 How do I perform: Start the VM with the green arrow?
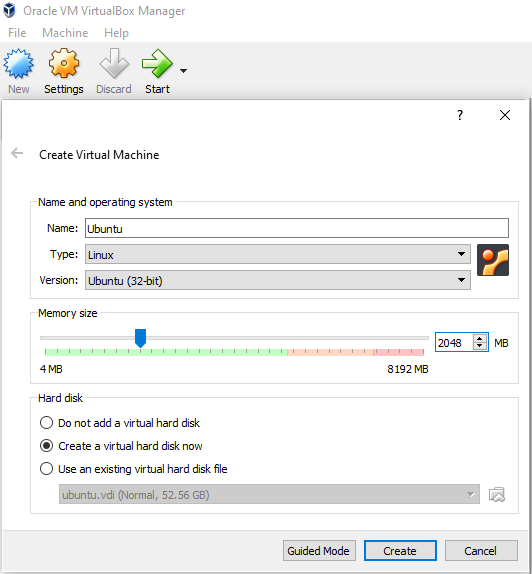[x=157, y=64]
